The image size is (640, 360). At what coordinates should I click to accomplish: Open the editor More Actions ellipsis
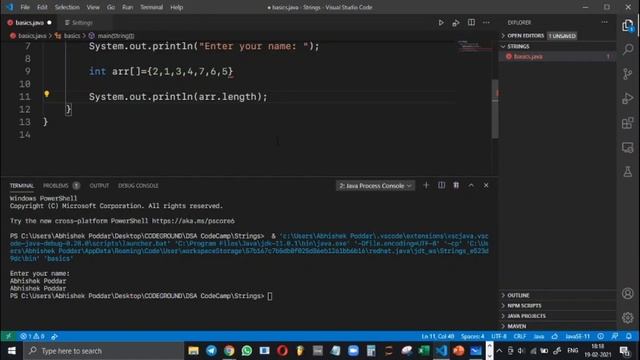[x=486, y=22]
